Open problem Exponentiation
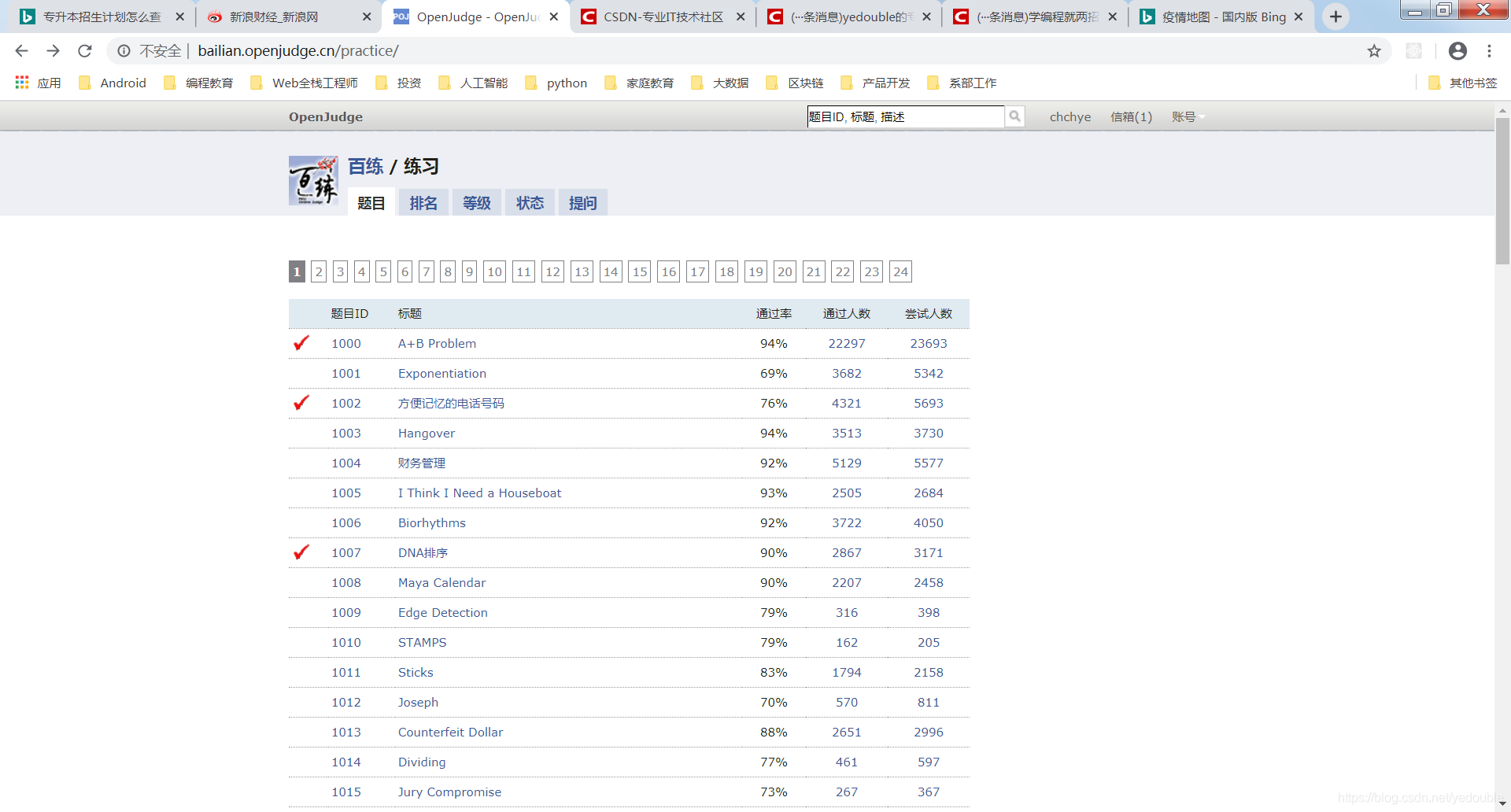The image size is (1511, 812). pos(442,373)
